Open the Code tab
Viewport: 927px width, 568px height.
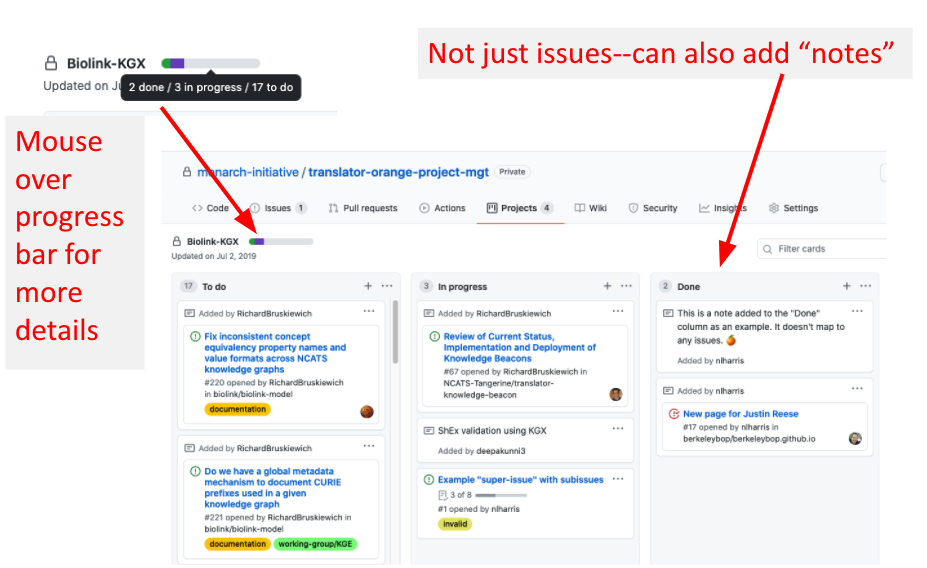click(210, 208)
